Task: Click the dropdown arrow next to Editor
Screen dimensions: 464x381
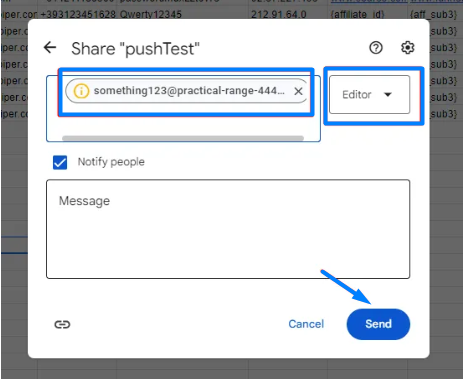Action: [x=388, y=95]
